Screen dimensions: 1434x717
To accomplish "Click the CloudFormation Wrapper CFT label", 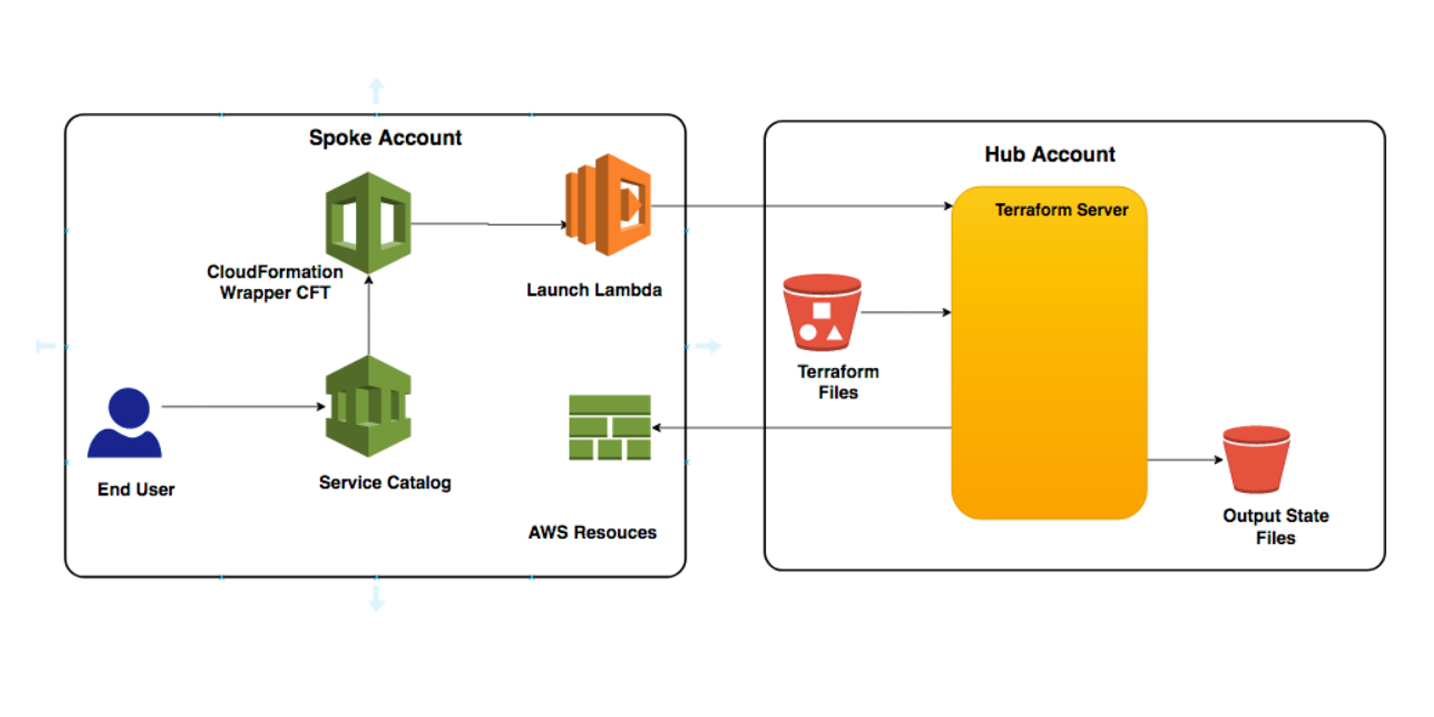I will pos(275,282).
